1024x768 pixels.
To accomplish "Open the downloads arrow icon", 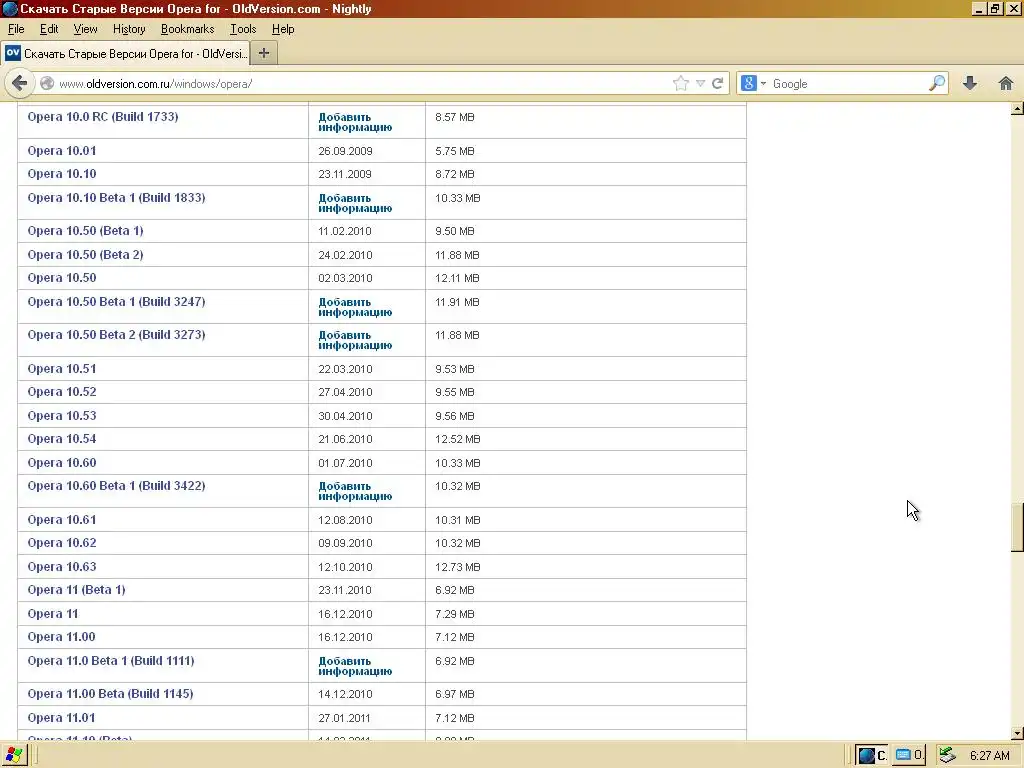I will 970,84.
